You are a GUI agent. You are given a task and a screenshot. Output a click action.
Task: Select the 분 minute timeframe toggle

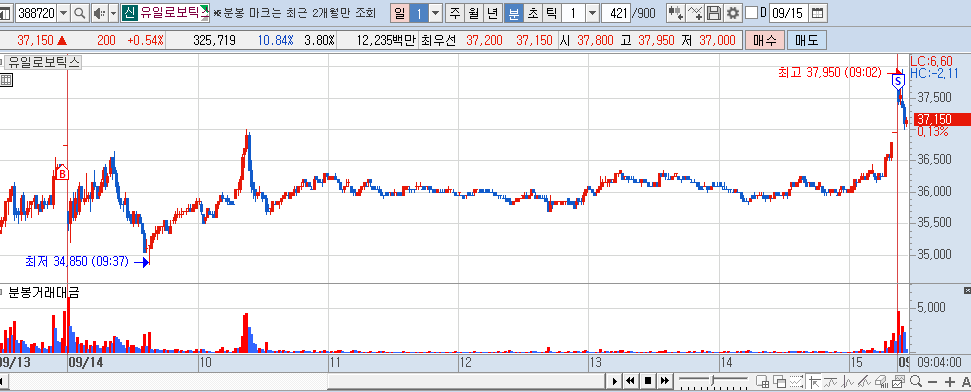tap(513, 13)
